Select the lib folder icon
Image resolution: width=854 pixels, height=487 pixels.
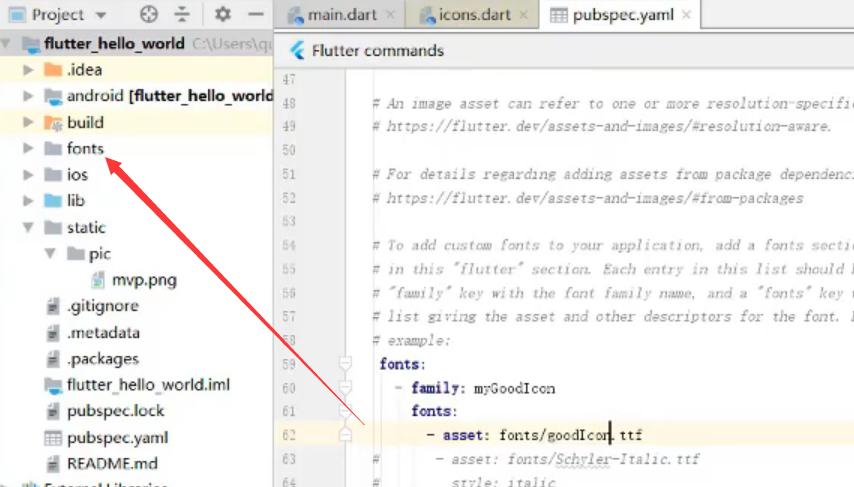[53, 200]
